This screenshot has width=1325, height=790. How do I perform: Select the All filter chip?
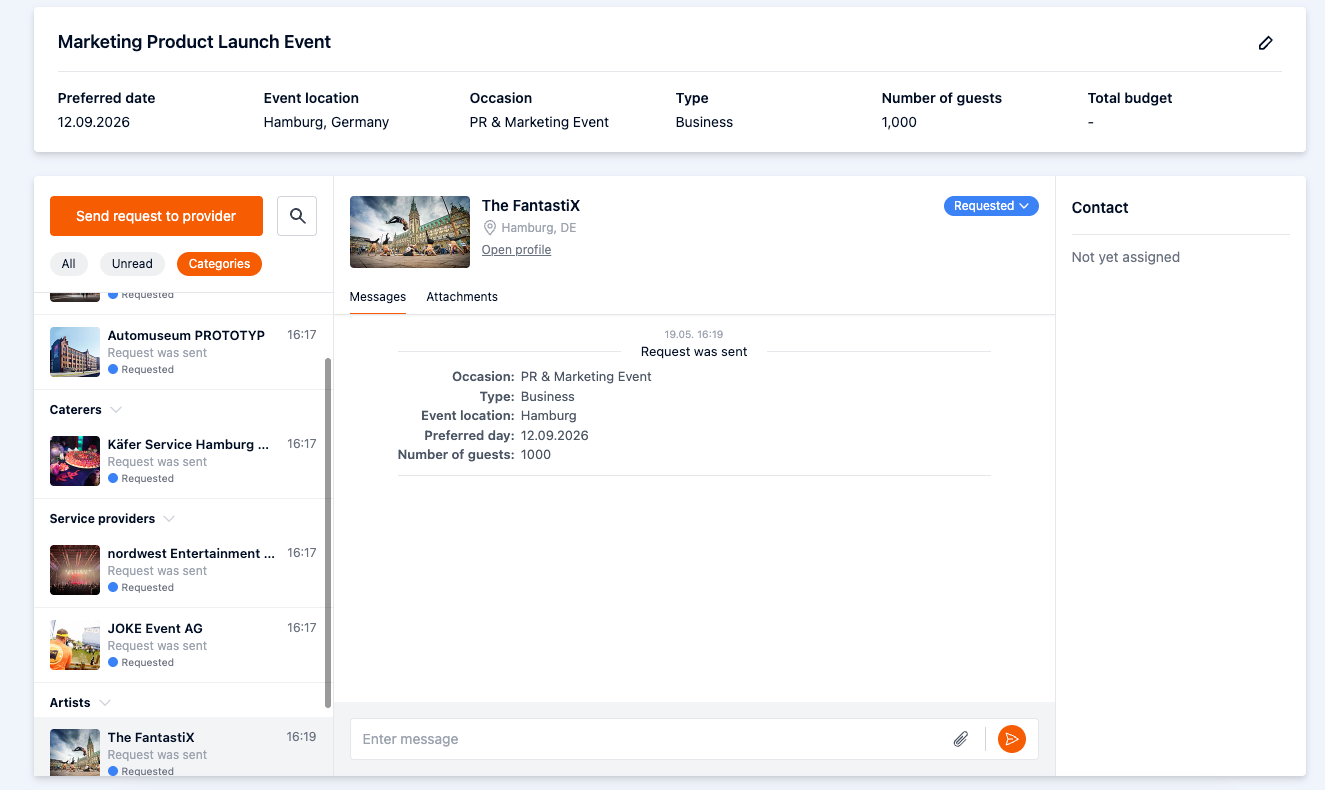click(x=68, y=264)
